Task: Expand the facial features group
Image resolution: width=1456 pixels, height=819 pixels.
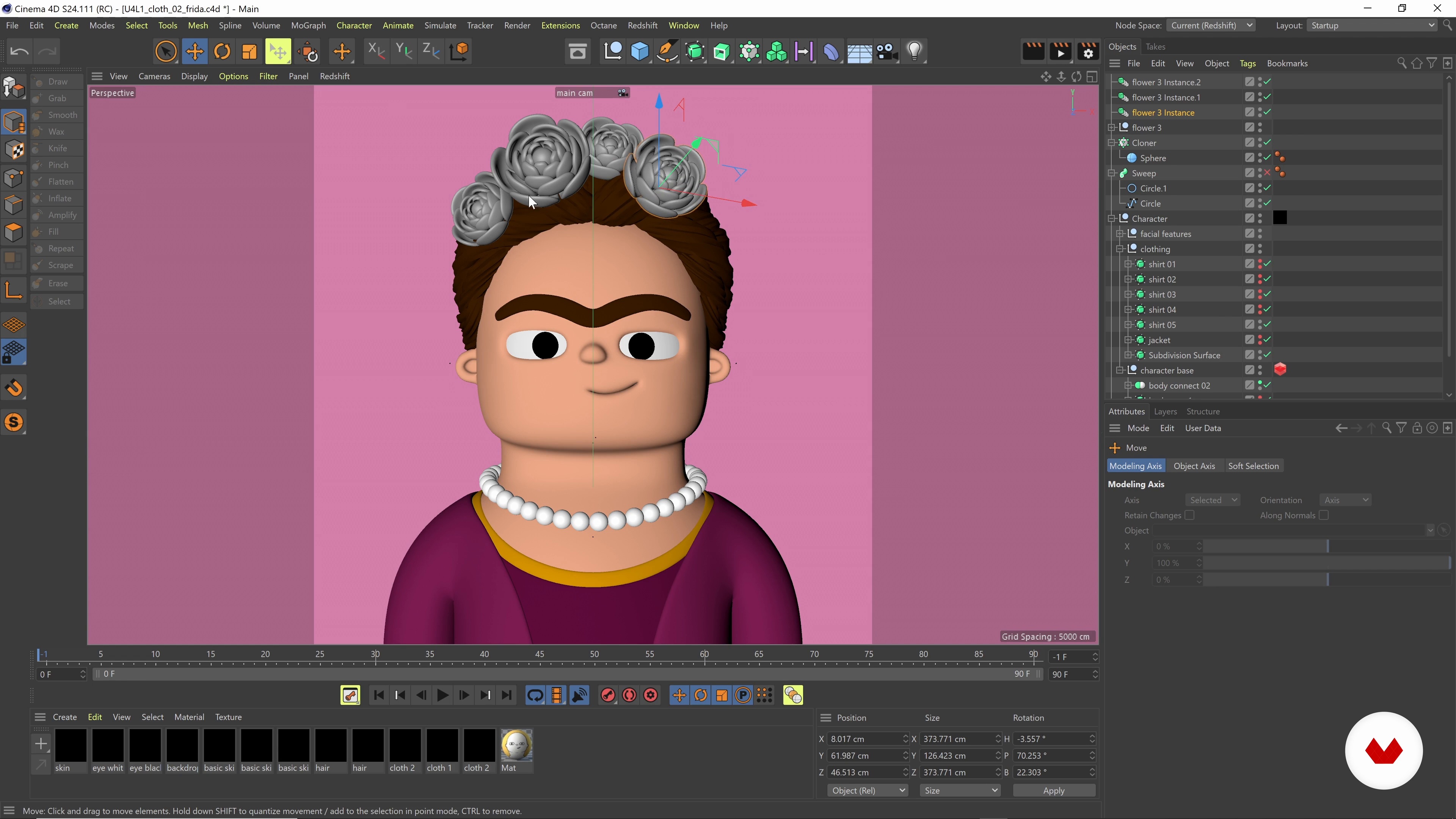Action: point(1120,234)
